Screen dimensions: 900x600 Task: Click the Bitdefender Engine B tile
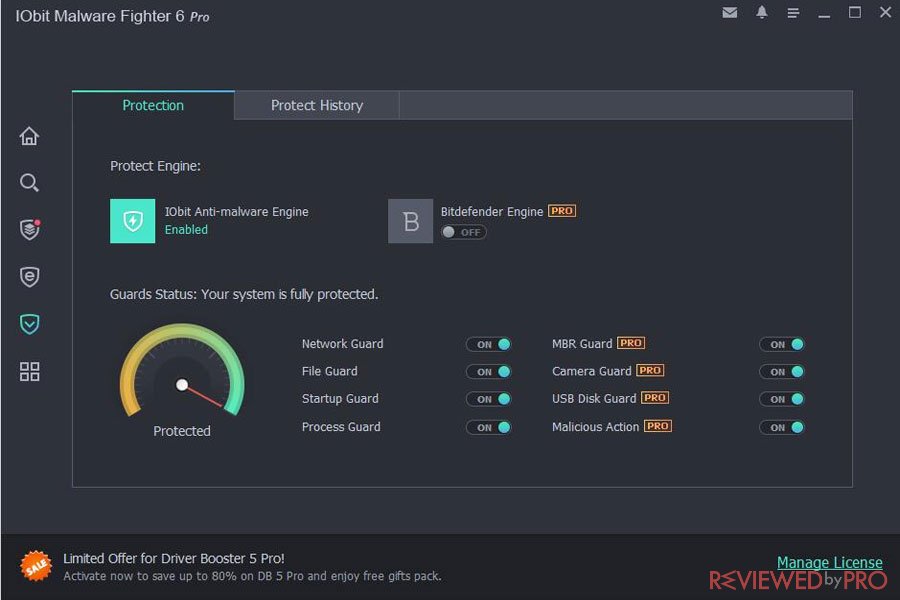(410, 221)
